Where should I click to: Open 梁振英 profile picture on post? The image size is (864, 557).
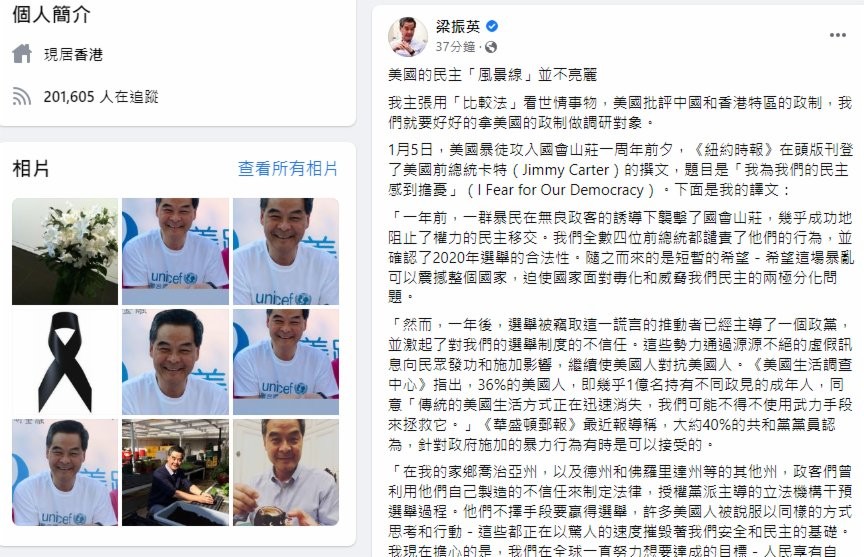[408, 36]
